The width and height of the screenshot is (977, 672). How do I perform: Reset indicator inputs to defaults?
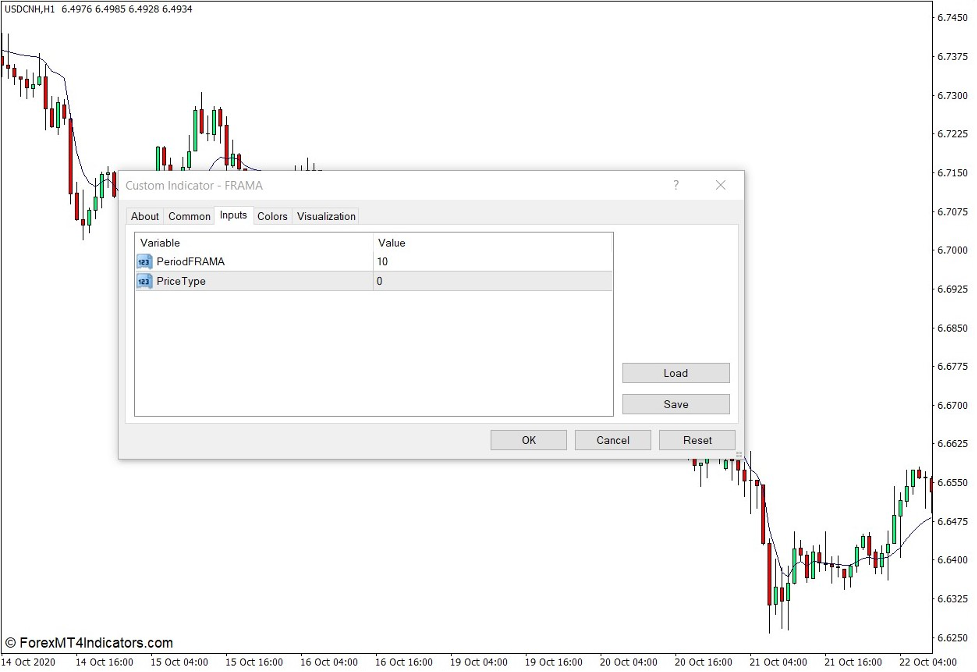pyautogui.click(x=697, y=440)
